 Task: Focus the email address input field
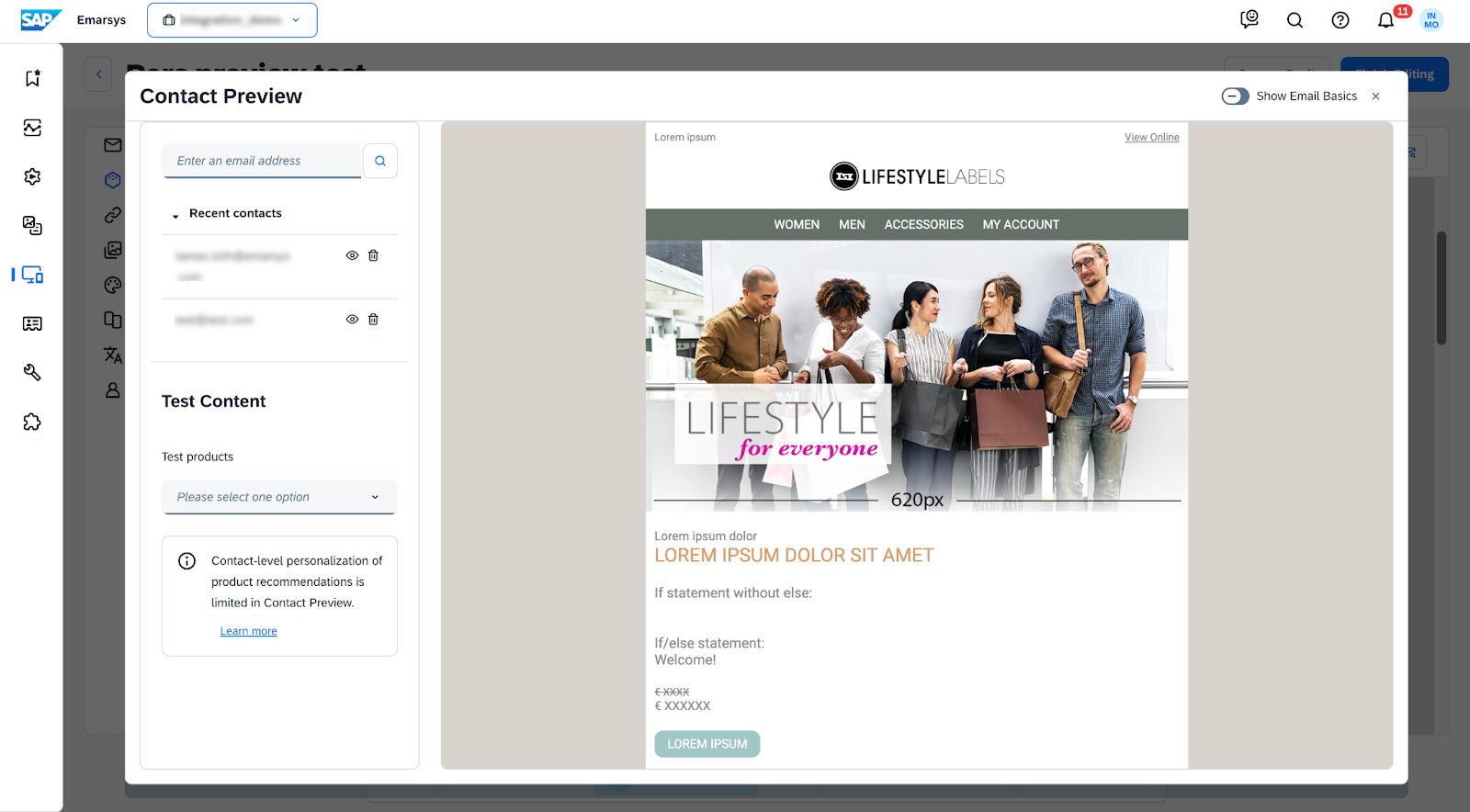pyautogui.click(x=262, y=161)
